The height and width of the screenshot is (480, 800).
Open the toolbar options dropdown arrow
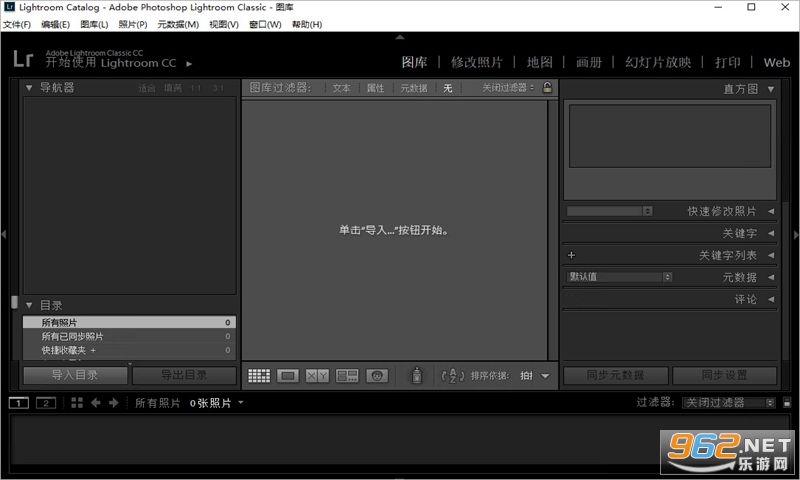pyautogui.click(x=545, y=376)
